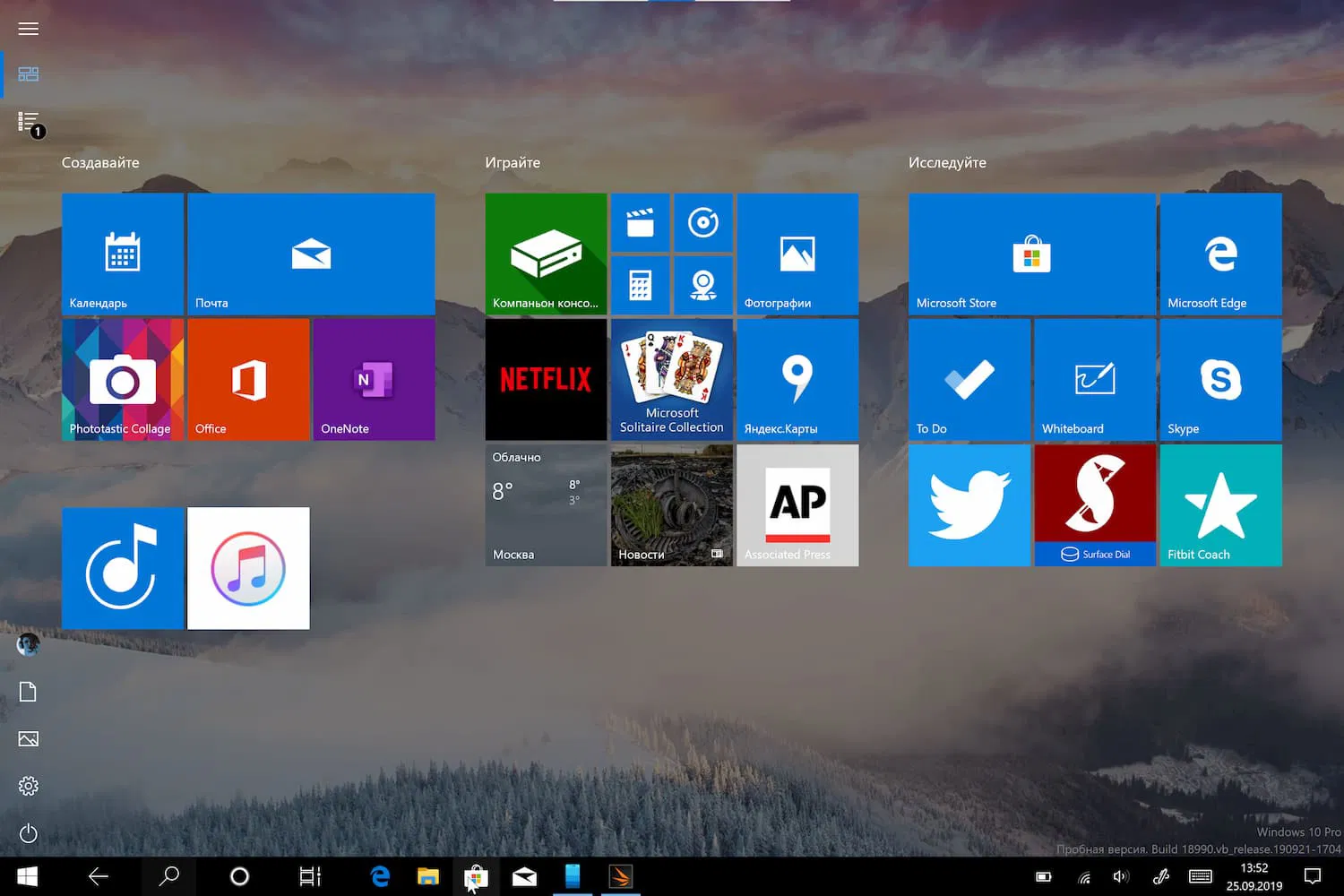
Task: Expand the Start menu hamburger
Action: [x=28, y=28]
